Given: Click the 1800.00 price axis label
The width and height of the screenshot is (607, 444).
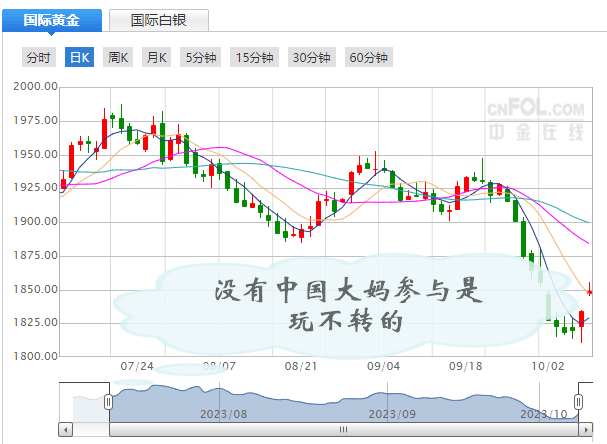Looking at the screenshot, I should point(35,356).
